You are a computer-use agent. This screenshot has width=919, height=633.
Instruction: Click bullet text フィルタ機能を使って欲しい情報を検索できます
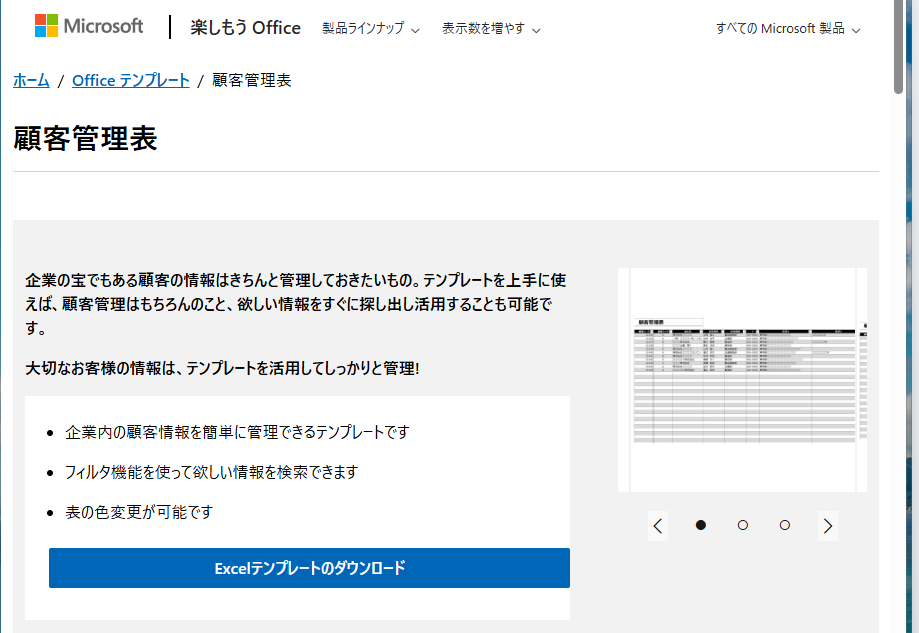(x=211, y=472)
